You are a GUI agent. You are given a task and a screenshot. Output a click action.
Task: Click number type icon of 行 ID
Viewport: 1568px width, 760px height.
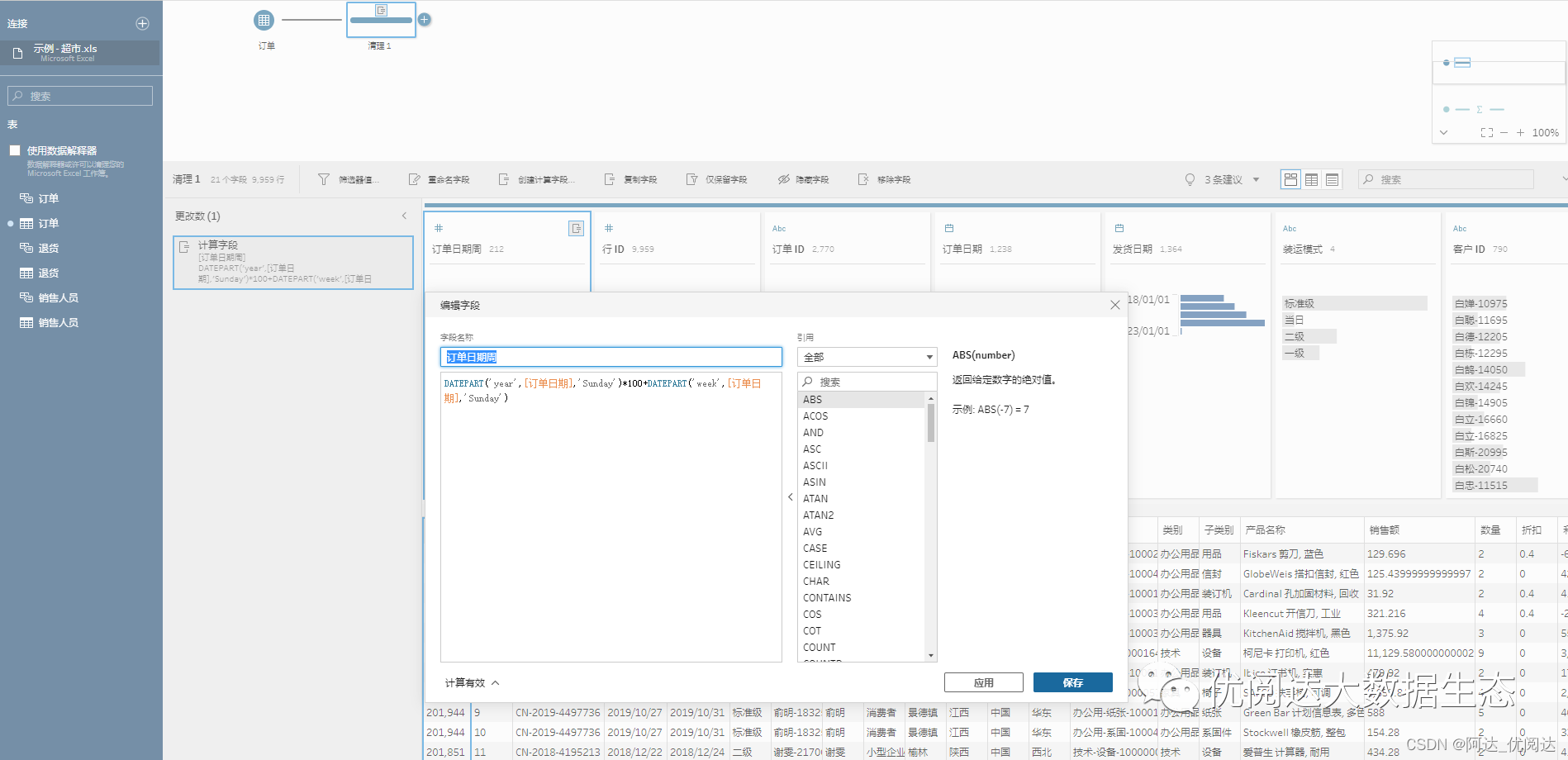click(x=608, y=228)
